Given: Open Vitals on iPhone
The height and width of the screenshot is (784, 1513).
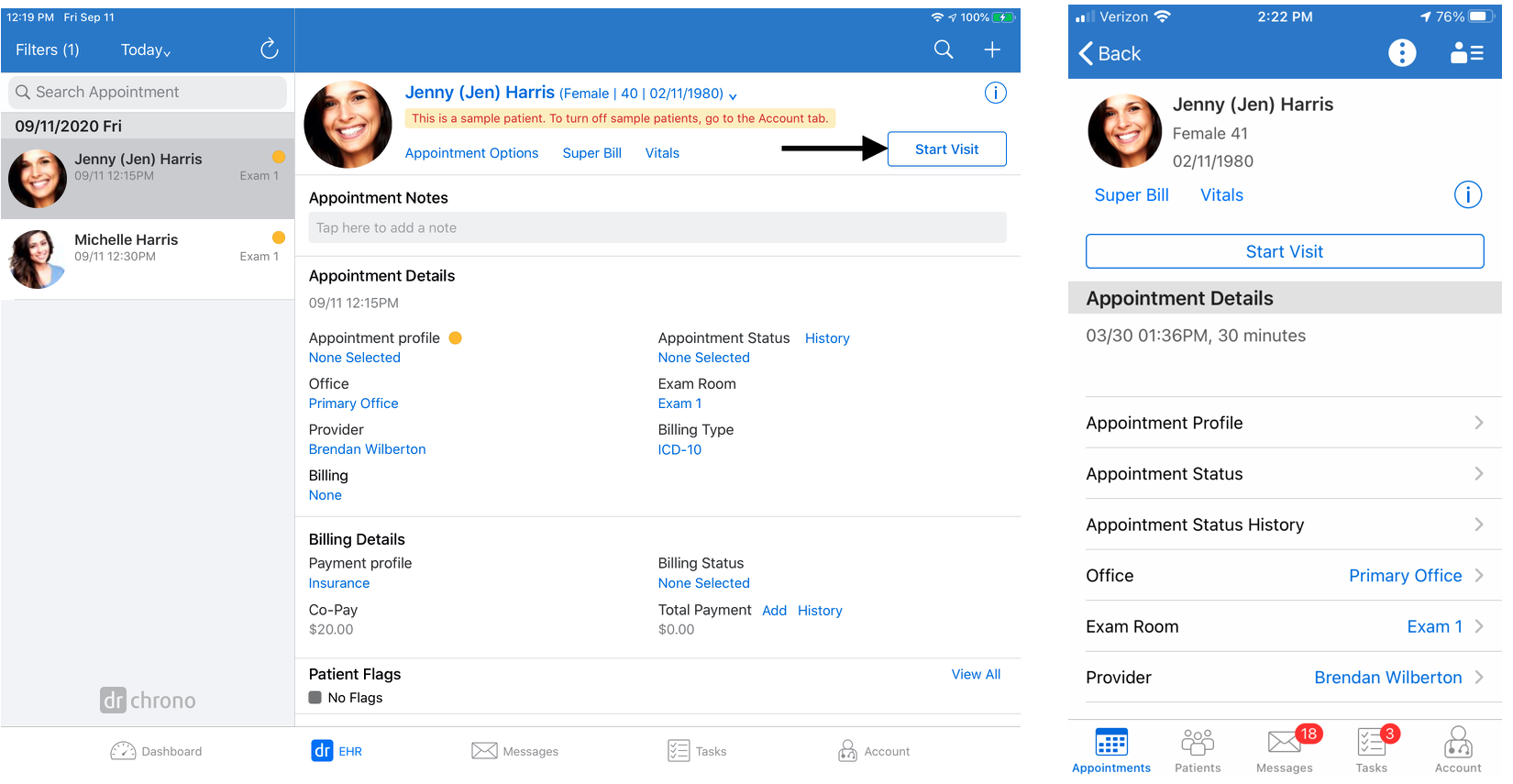Looking at the screenshot, I should click(x=1222, y=194).
